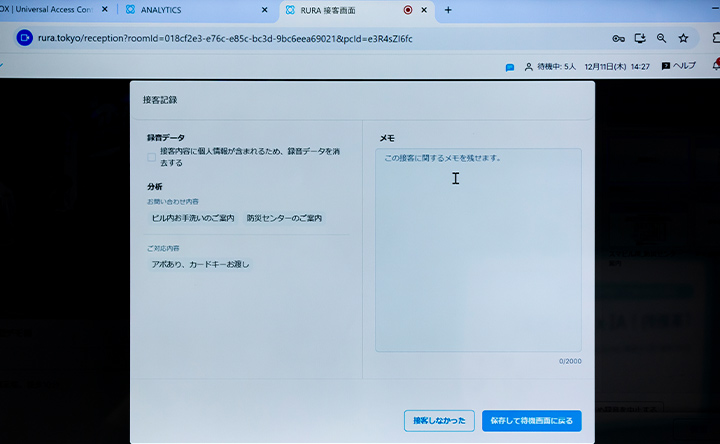The image size is (720, 444).
Task: Select the 防災センターのご案内 tag
Action: [x=285, y=217]
